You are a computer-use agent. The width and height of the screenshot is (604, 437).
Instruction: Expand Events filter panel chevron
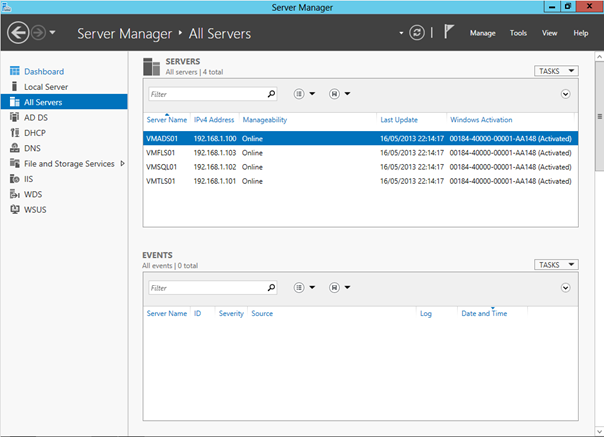coord(565,288)
